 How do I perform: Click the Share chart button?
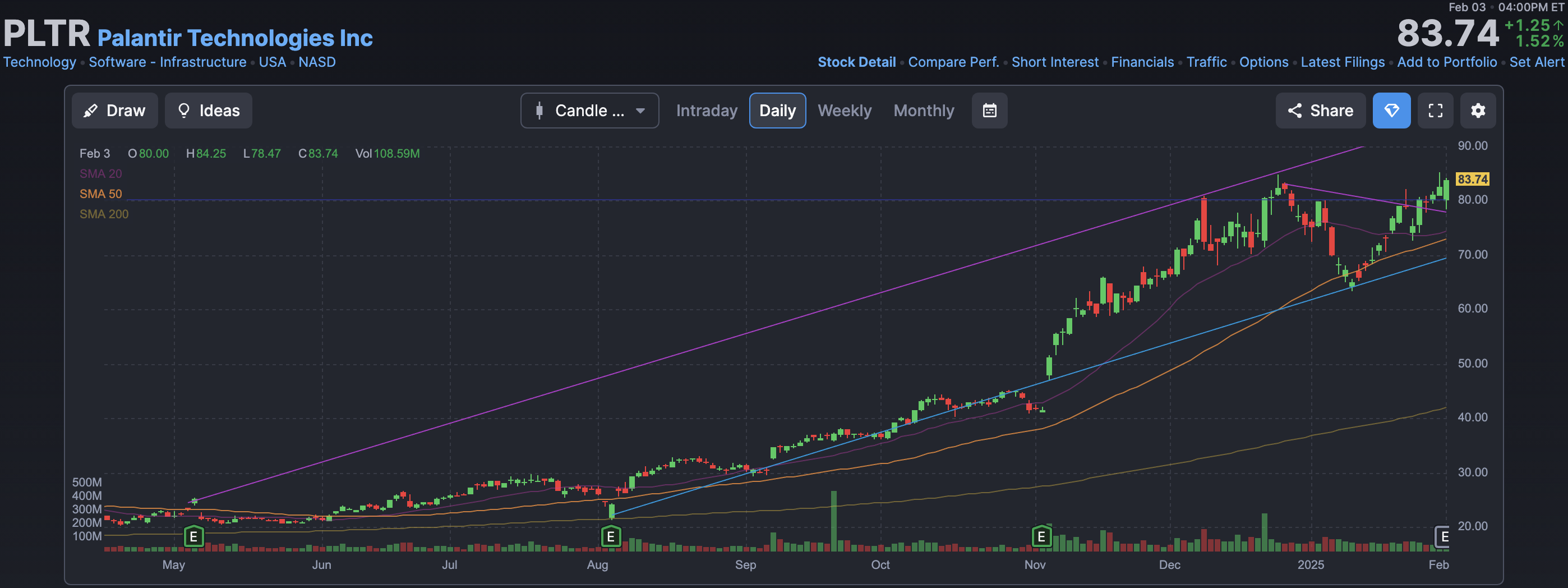pyautogui.click(x=1320, y=111)
